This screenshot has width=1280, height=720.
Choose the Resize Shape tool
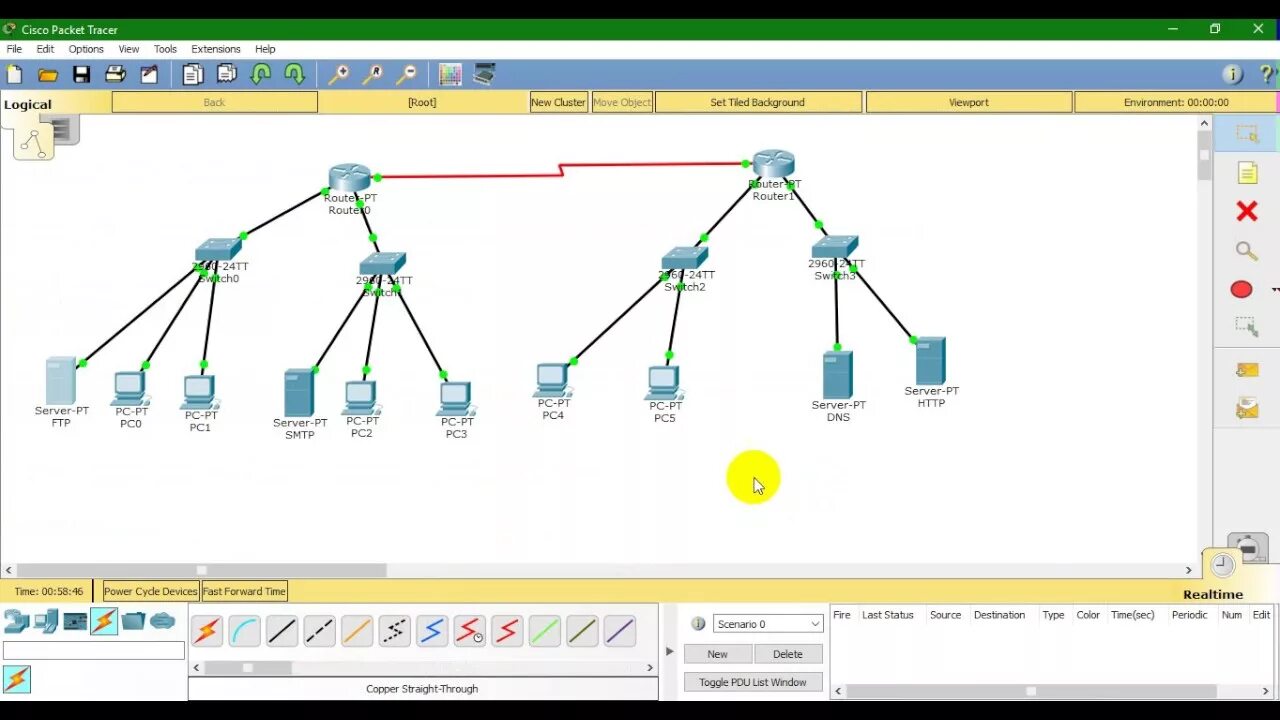[x=1246, y=326]
